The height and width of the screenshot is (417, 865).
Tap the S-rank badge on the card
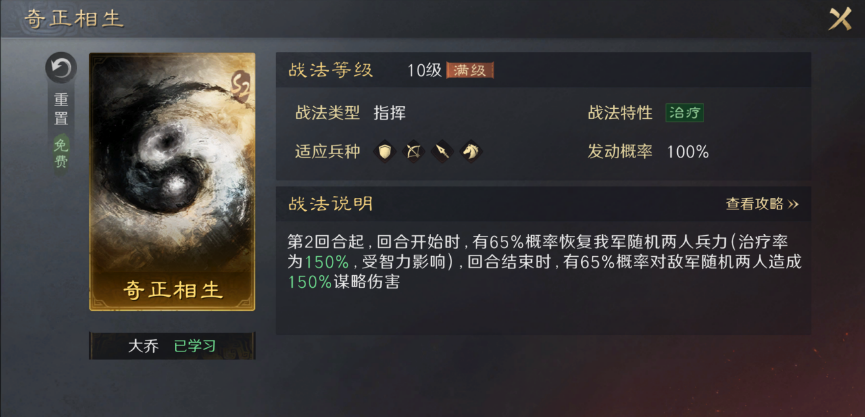[x=241, y=85]
